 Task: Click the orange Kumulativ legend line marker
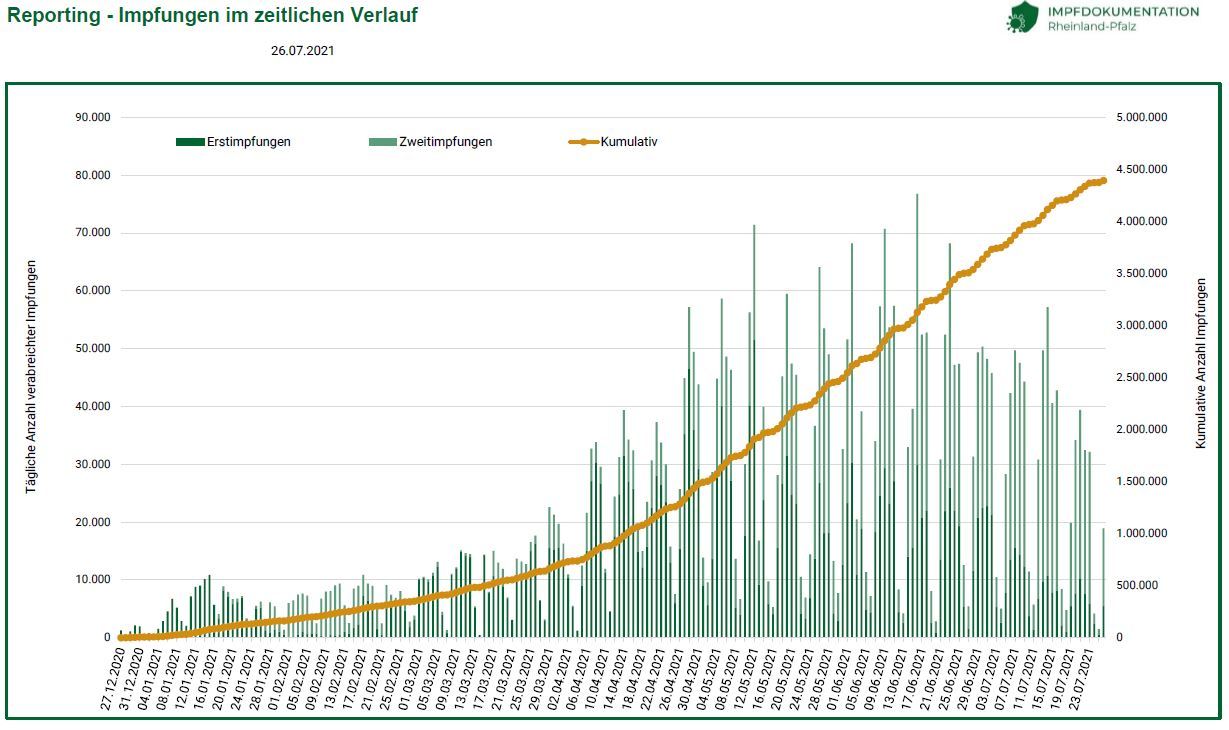pyautogui.click(x=583, y=142)
